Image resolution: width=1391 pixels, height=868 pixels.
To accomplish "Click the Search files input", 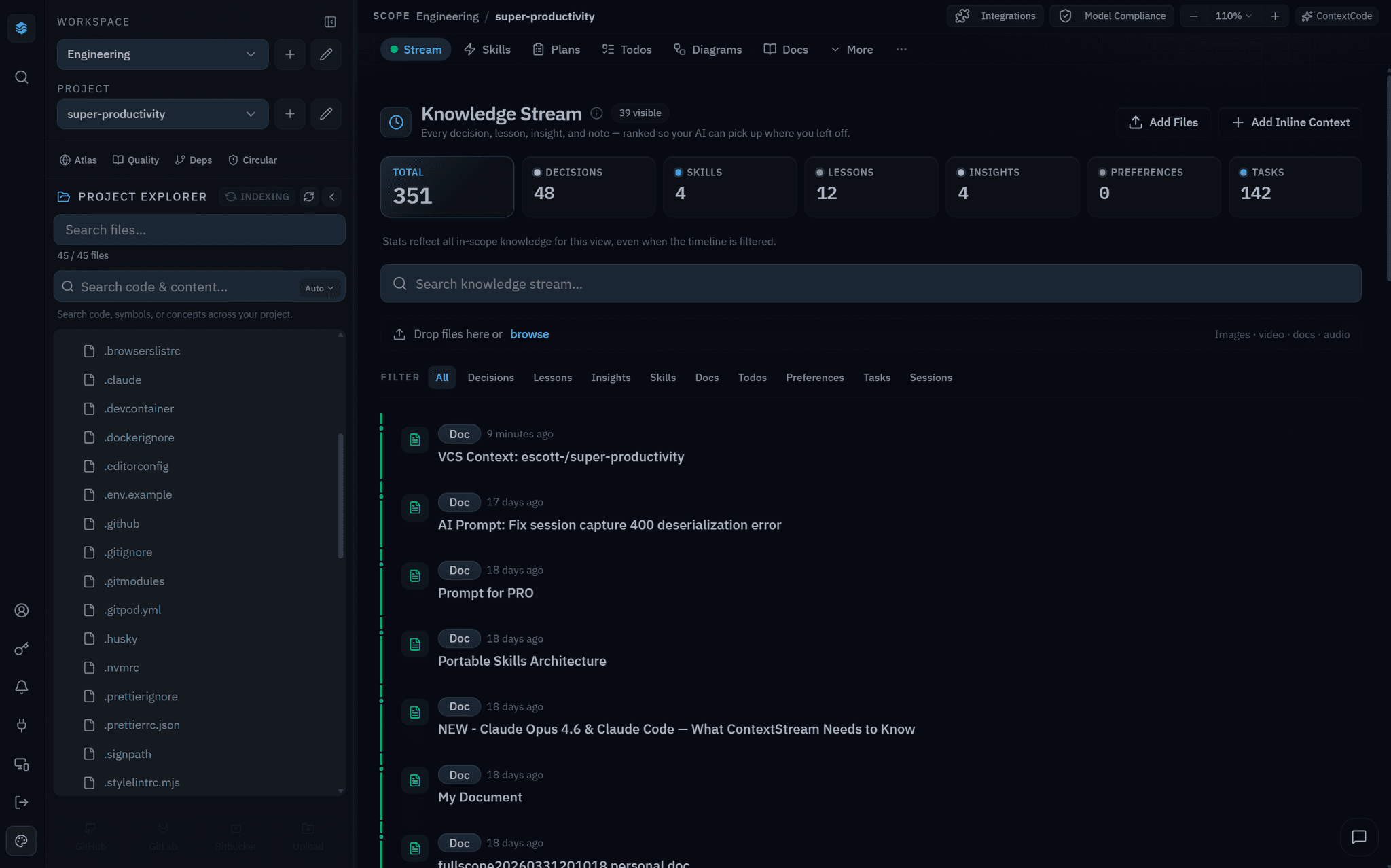I will [x=199, y=230].
